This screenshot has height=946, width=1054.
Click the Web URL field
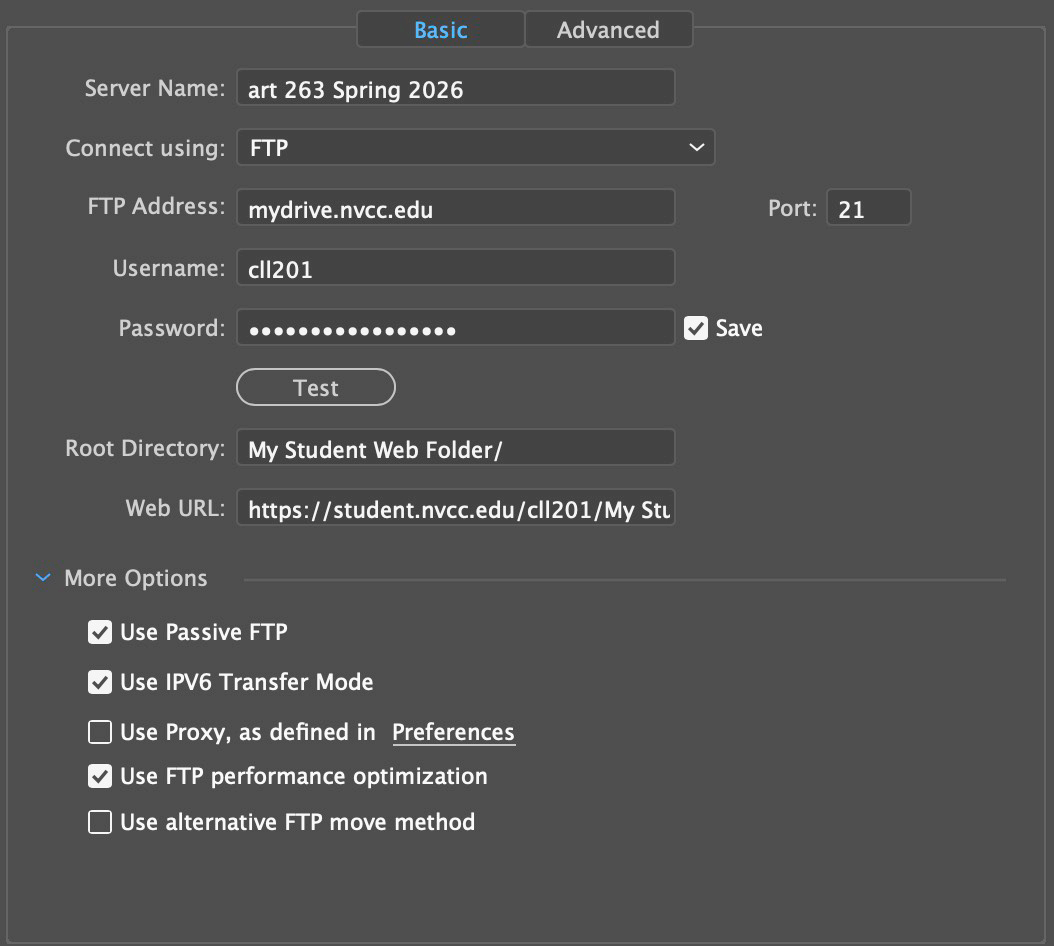coord(455,509)
